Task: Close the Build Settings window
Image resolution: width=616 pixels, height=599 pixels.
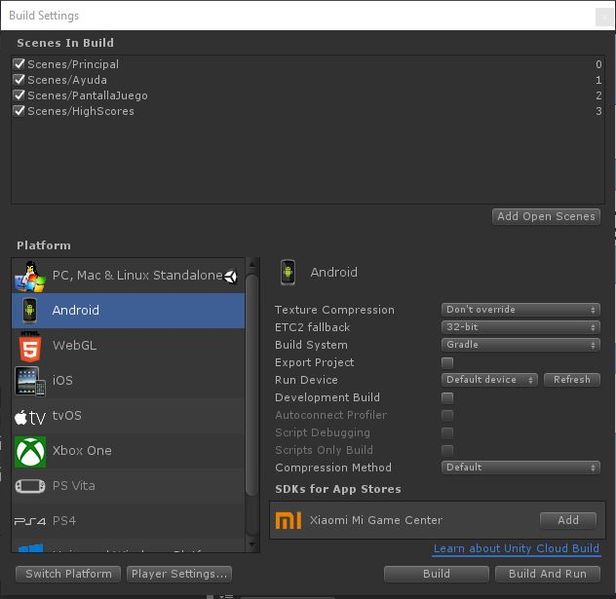Action: [x=604, y=17]
